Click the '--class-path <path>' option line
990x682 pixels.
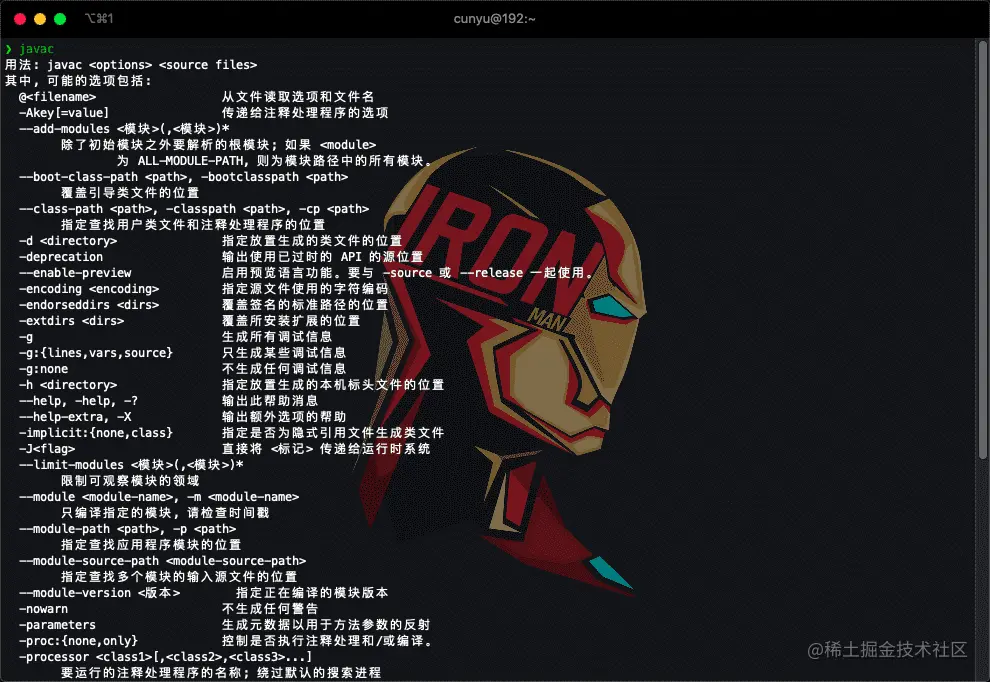point(194,208)
